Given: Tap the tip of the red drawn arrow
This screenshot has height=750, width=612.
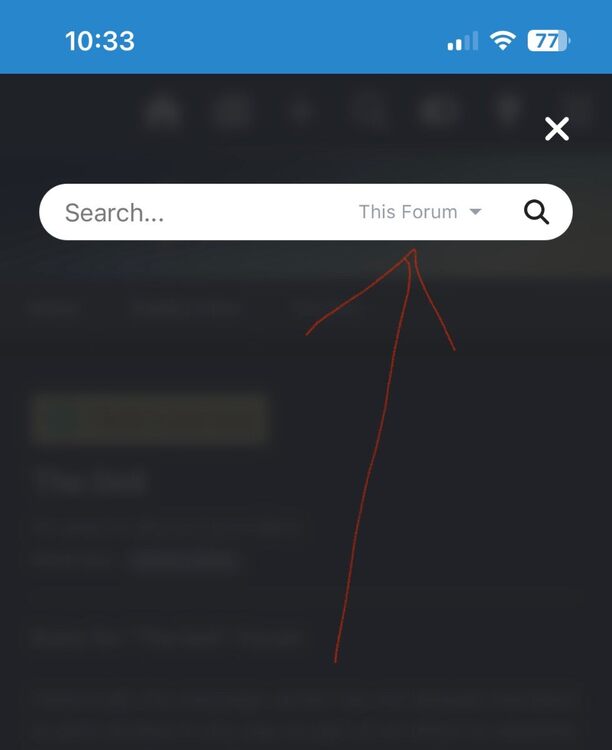Looking at the screenshot, I should click(x=414, y=251).
